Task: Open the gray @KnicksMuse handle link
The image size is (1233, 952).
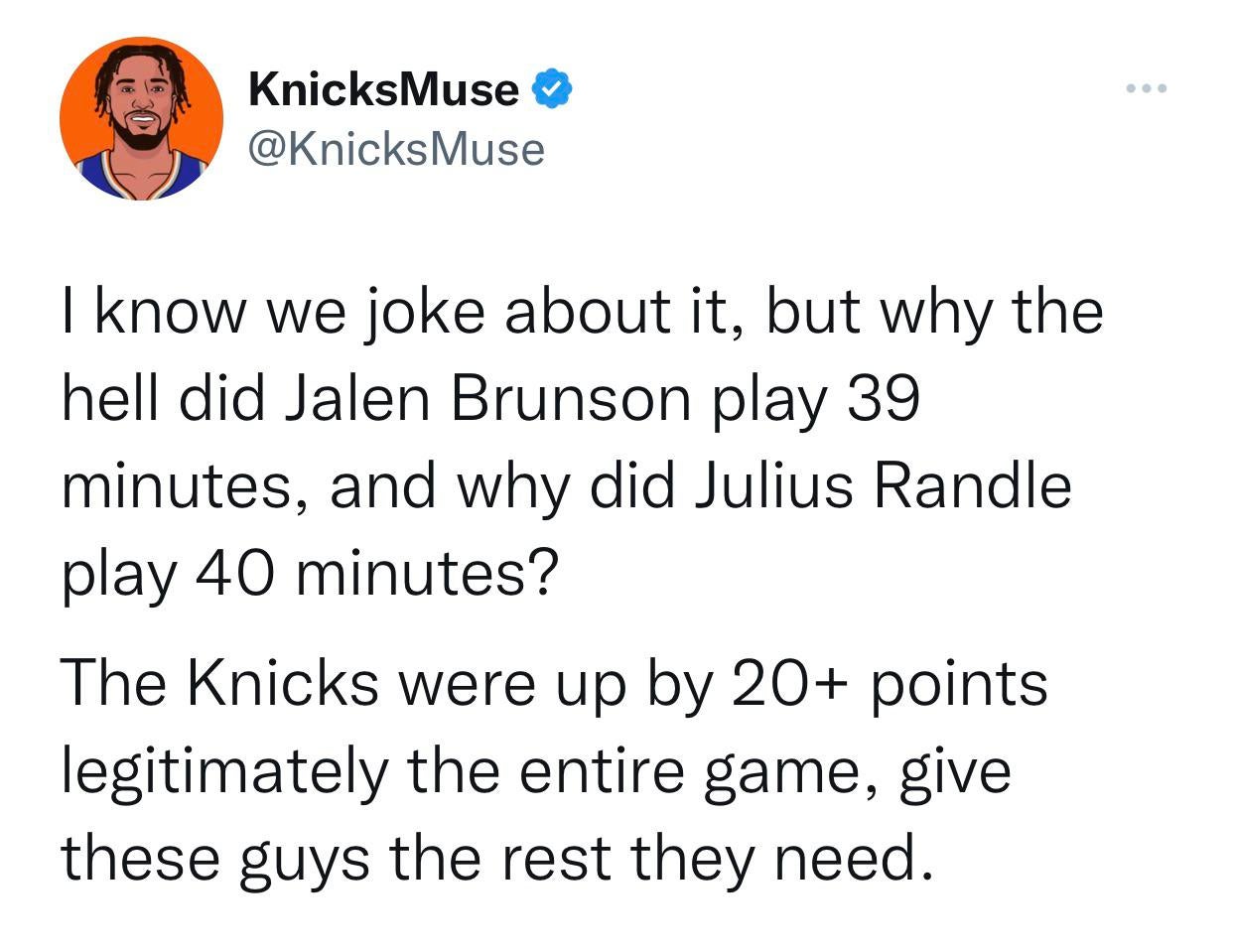Action: pyautogui.click(x=397, y=149)
